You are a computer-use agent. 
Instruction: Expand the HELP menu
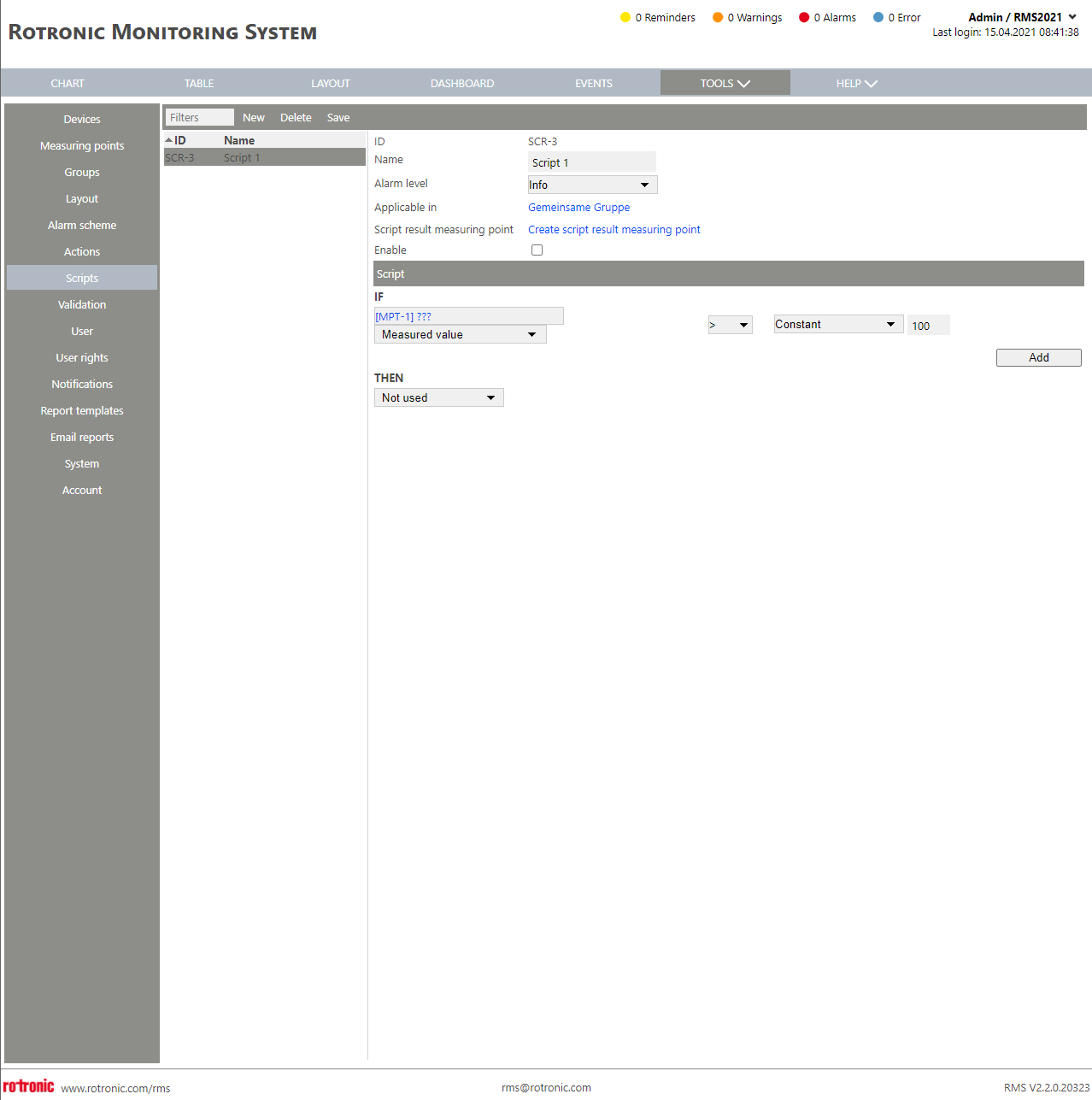coord(856,83)
